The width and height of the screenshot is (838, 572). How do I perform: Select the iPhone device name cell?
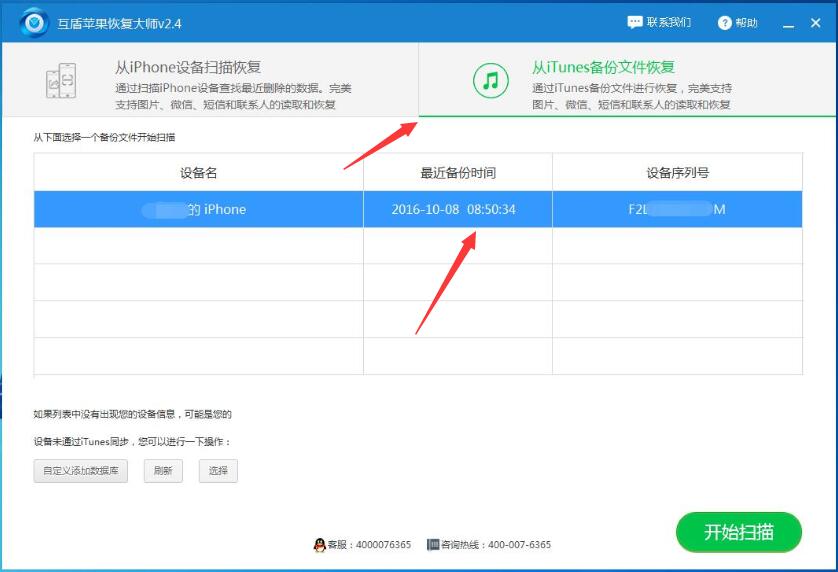199,209
